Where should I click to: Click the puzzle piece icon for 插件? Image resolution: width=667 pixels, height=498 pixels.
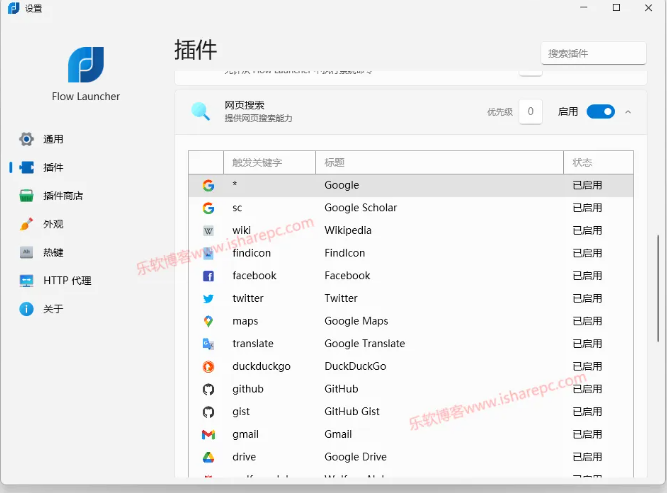tap(26, 168)
